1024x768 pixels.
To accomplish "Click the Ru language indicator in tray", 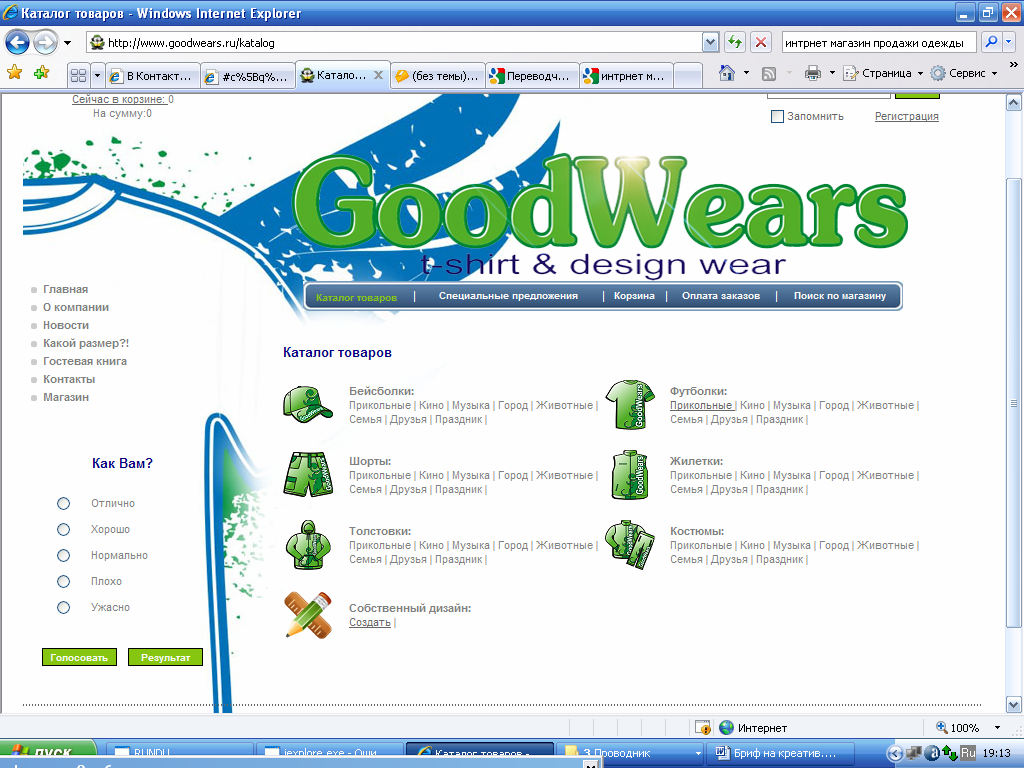I will point(968,753).
